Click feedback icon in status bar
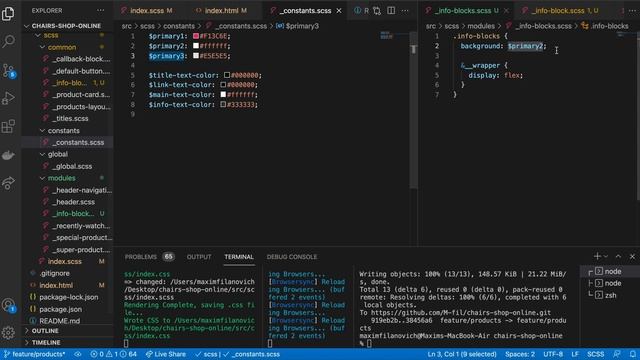The width and height of the screenshot is (640, 360). coord(617,354)
